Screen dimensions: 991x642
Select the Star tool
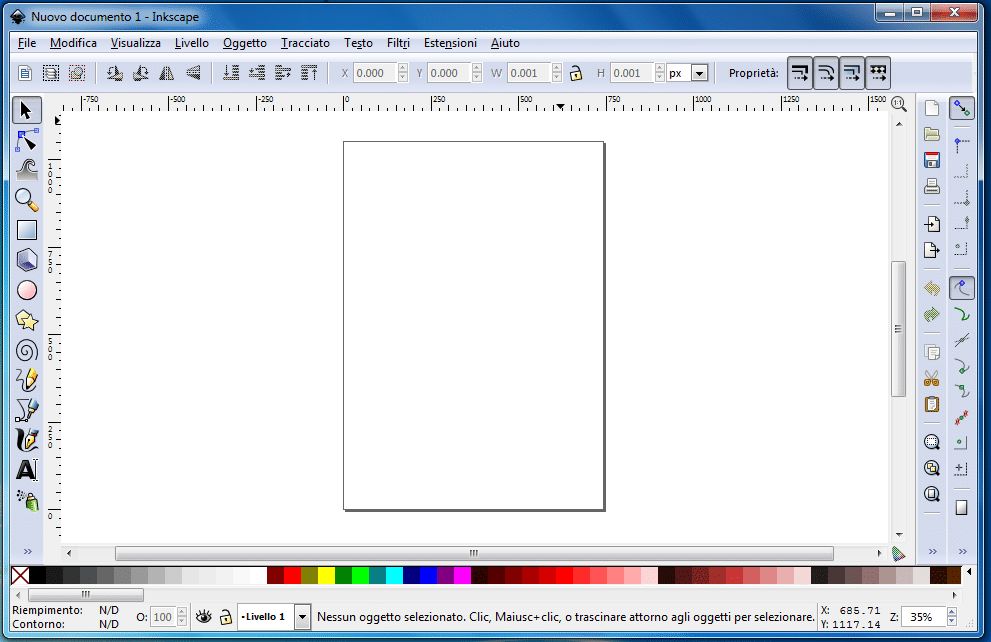(27, 320)
